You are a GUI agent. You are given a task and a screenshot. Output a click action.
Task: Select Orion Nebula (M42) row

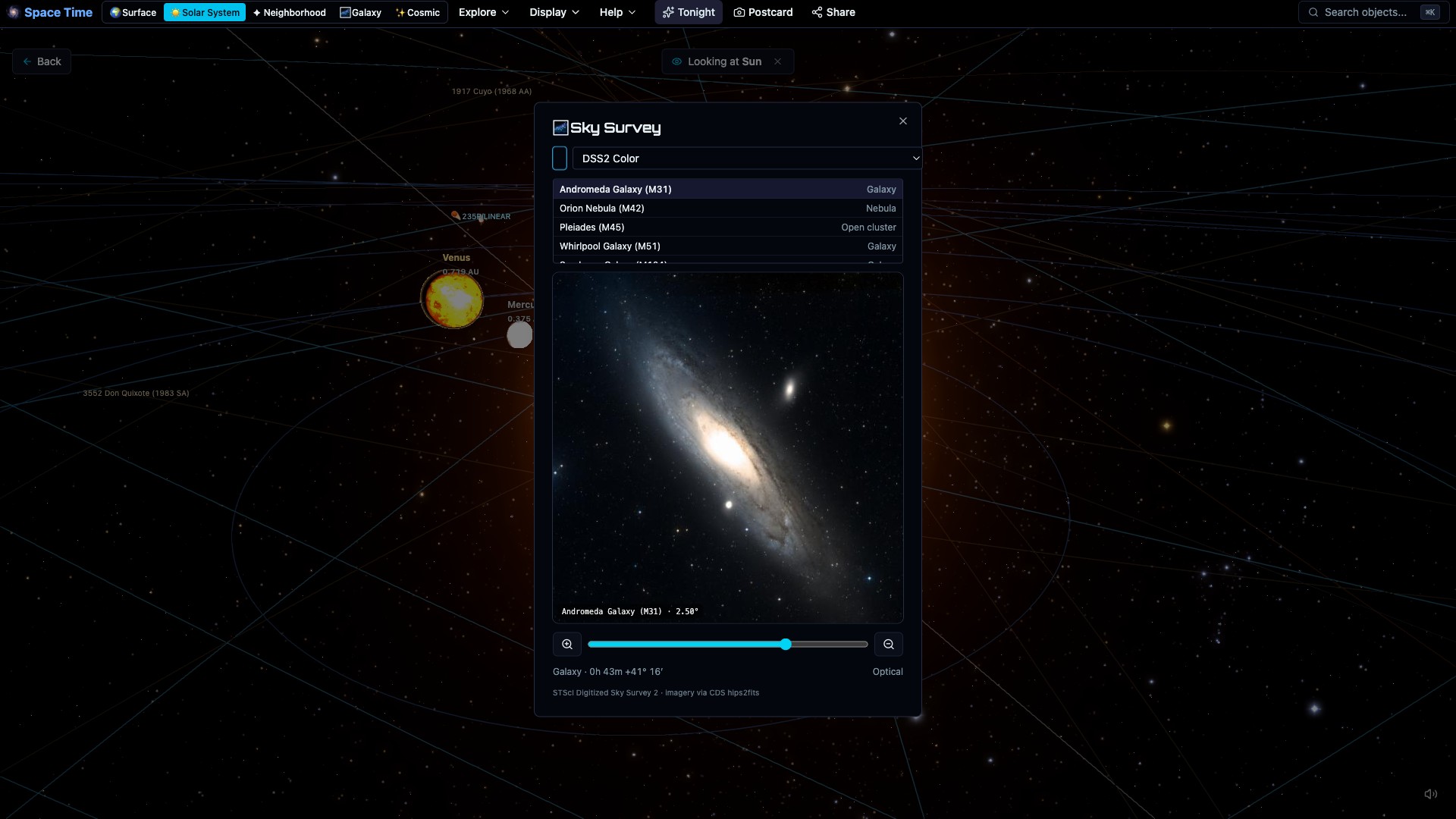728,209
